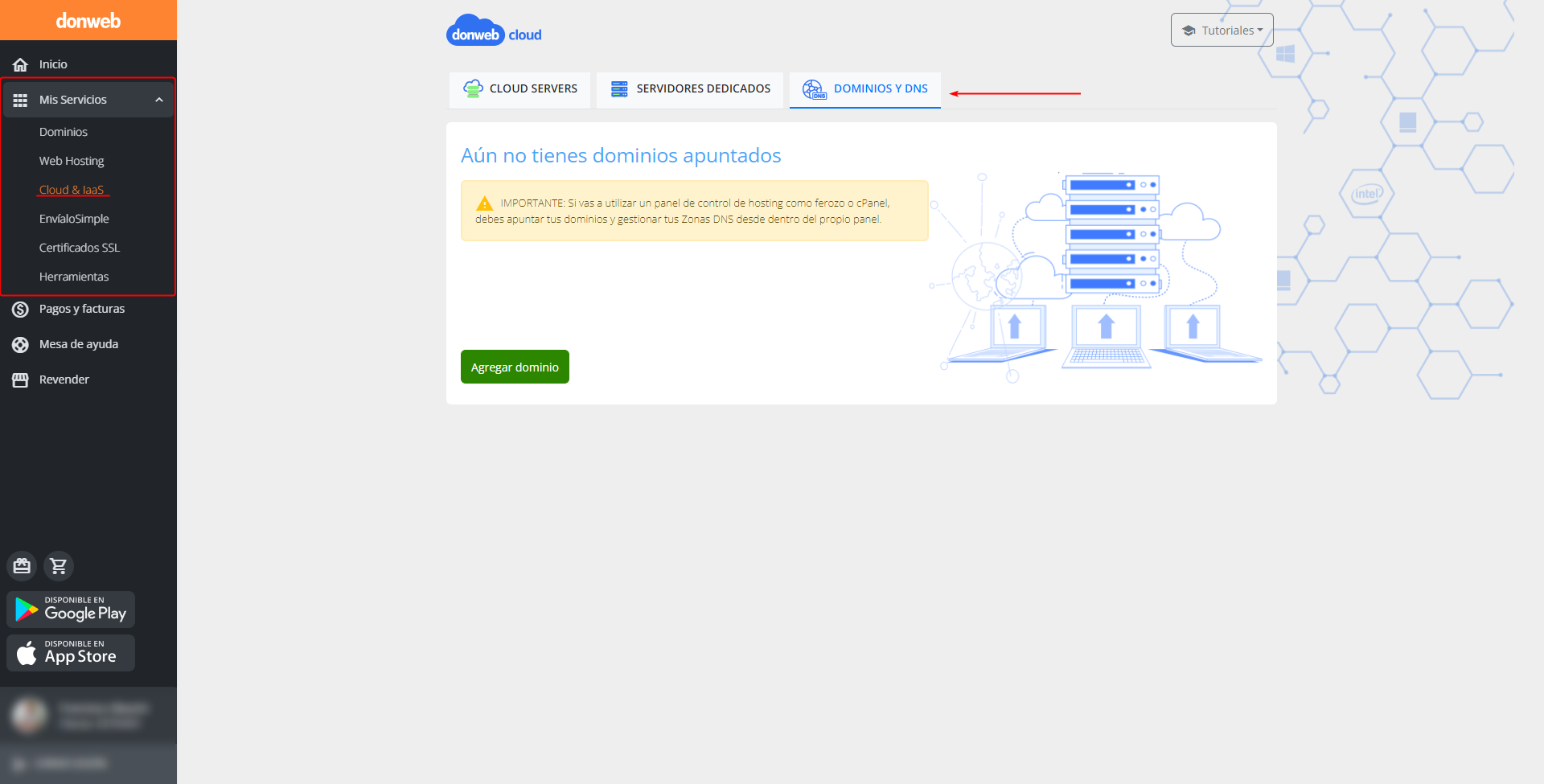Open the Tutoriales dropdown
Viewport: 1544px width, 784px height.
click(x=1222, y=30)
